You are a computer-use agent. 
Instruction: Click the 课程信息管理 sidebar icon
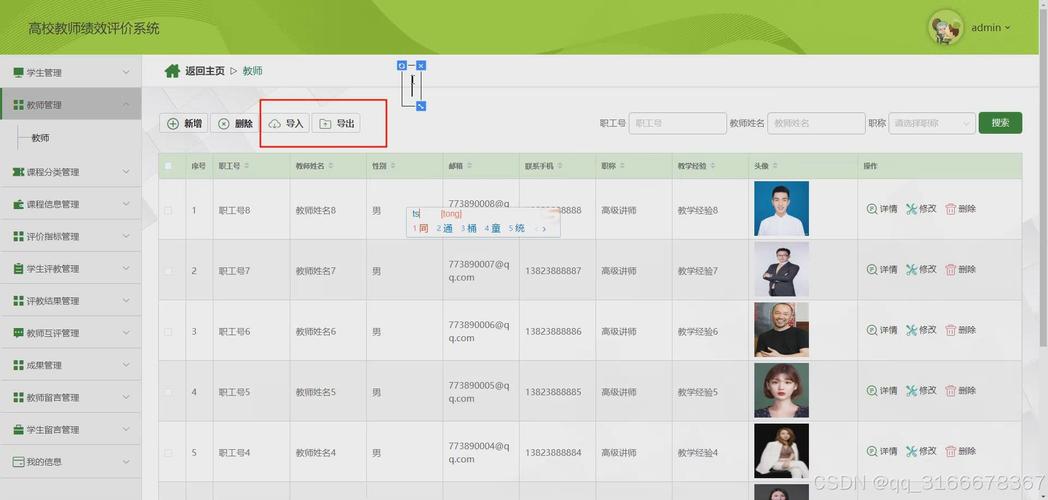(x=18, y=204)
